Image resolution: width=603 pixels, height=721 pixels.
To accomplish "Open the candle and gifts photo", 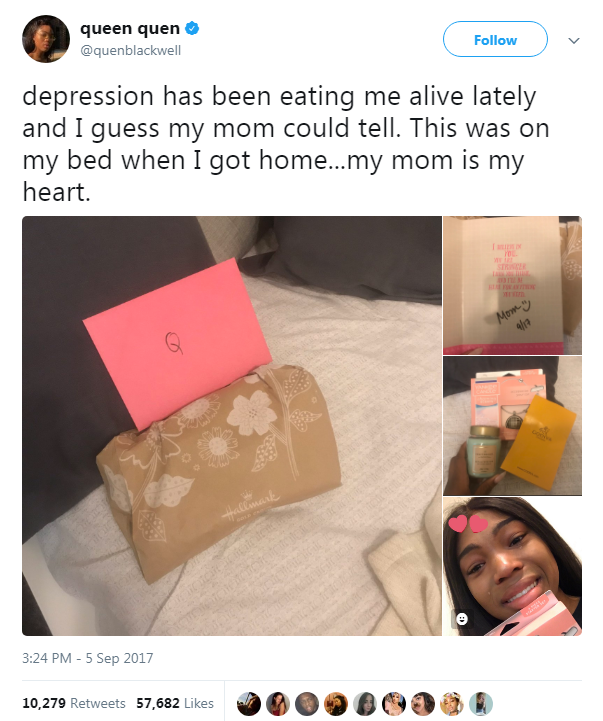I will click(x=512, y=426).
